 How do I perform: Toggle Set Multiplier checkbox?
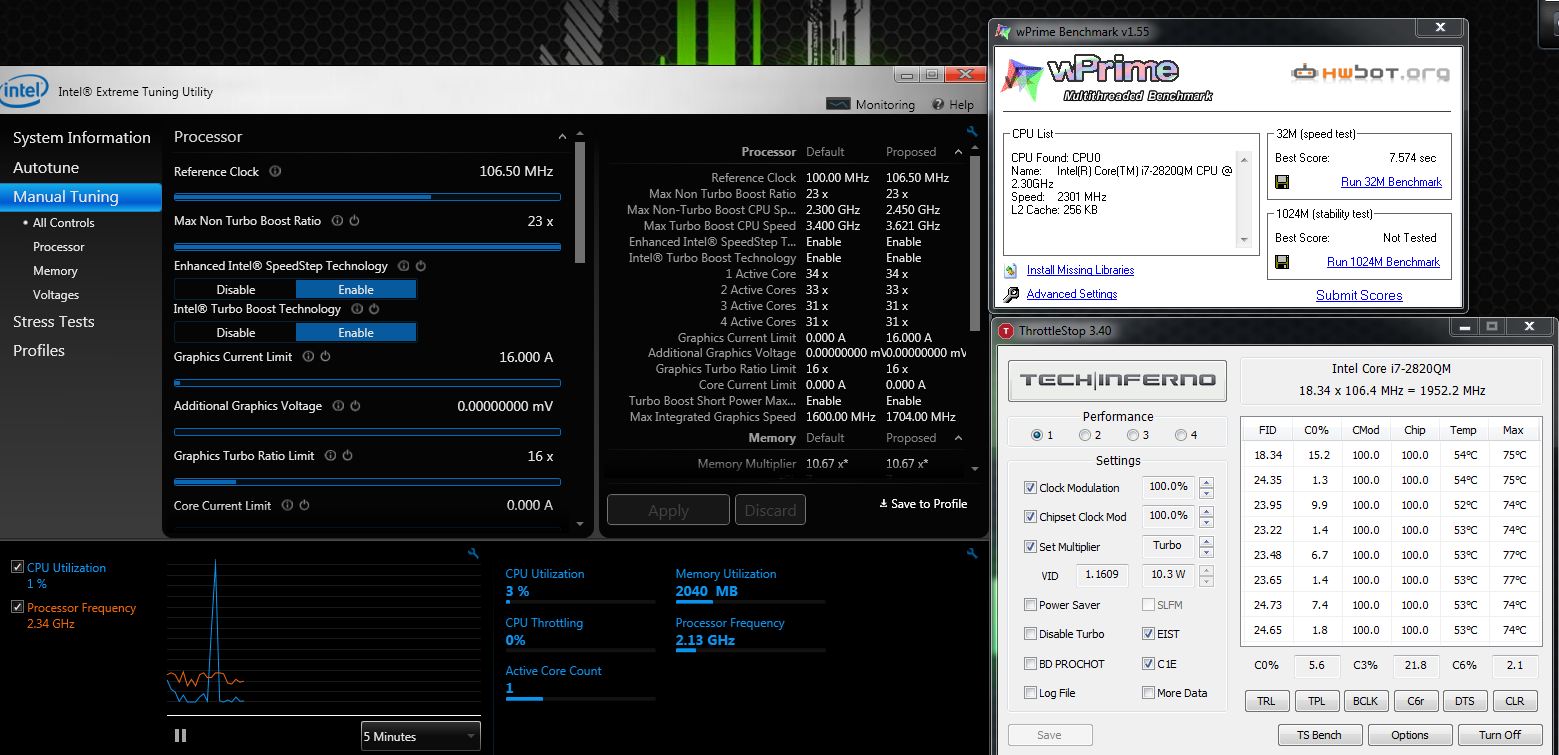pyautogui.click(x=1030, y=547)
